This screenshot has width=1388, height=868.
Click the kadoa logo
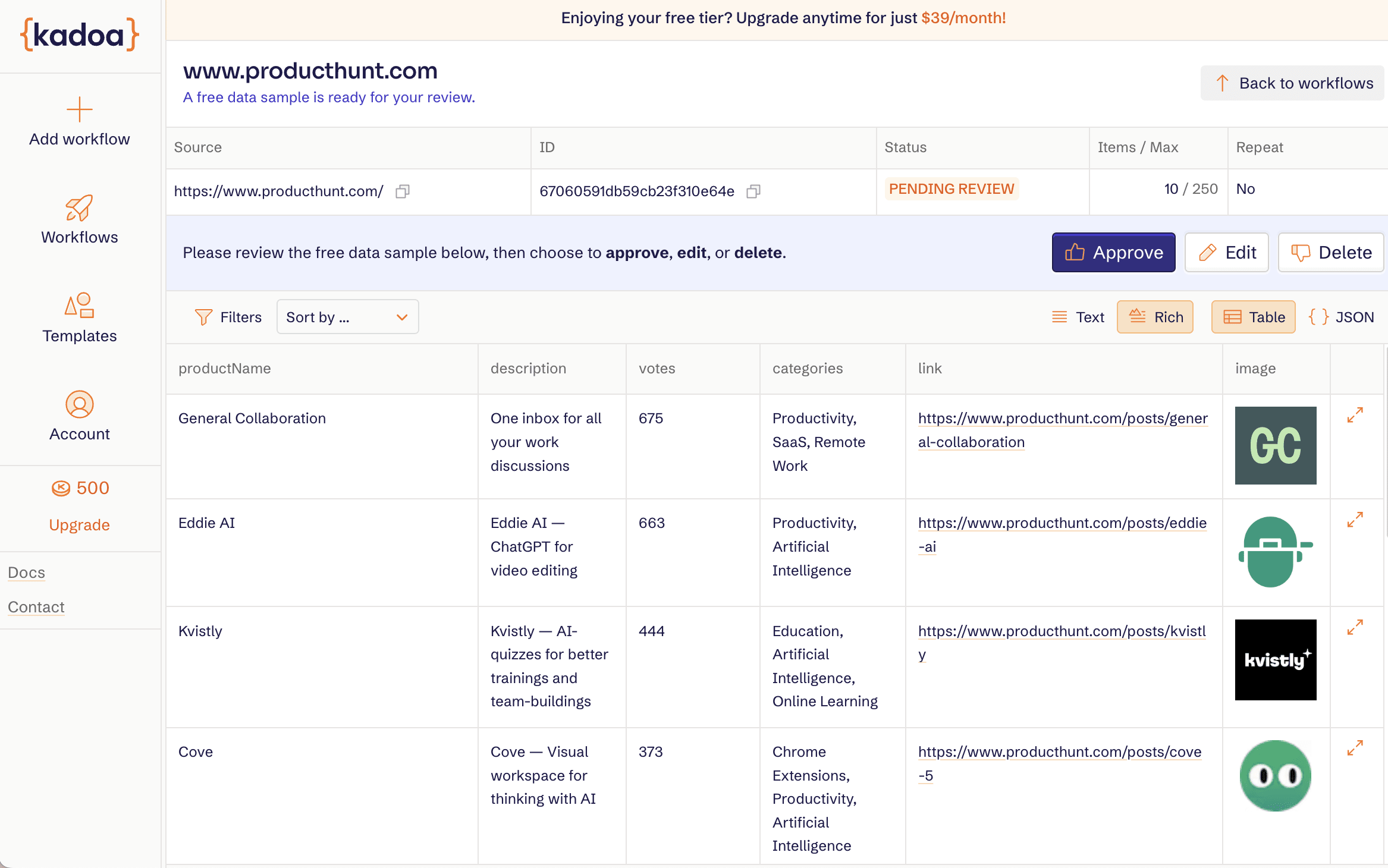coord(80,35)
